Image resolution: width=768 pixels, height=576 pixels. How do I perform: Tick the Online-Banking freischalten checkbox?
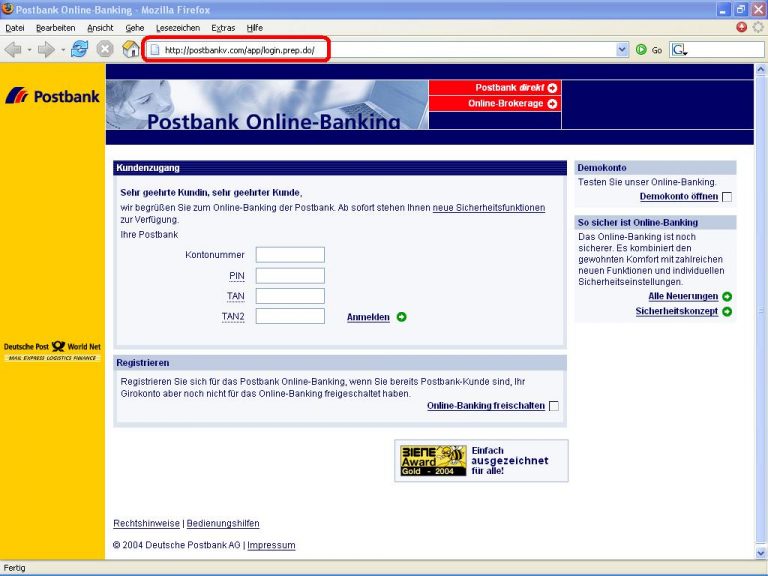point(554,406)
